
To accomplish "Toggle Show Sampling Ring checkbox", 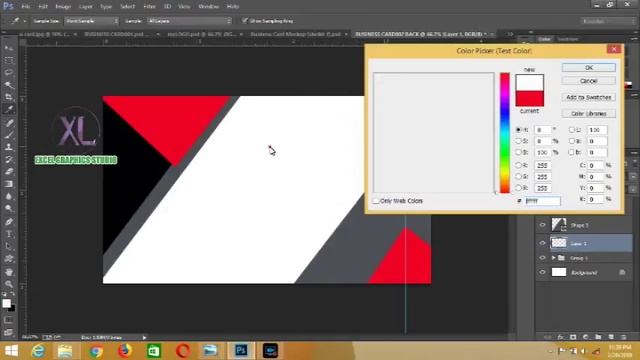I will click(244, 20).
